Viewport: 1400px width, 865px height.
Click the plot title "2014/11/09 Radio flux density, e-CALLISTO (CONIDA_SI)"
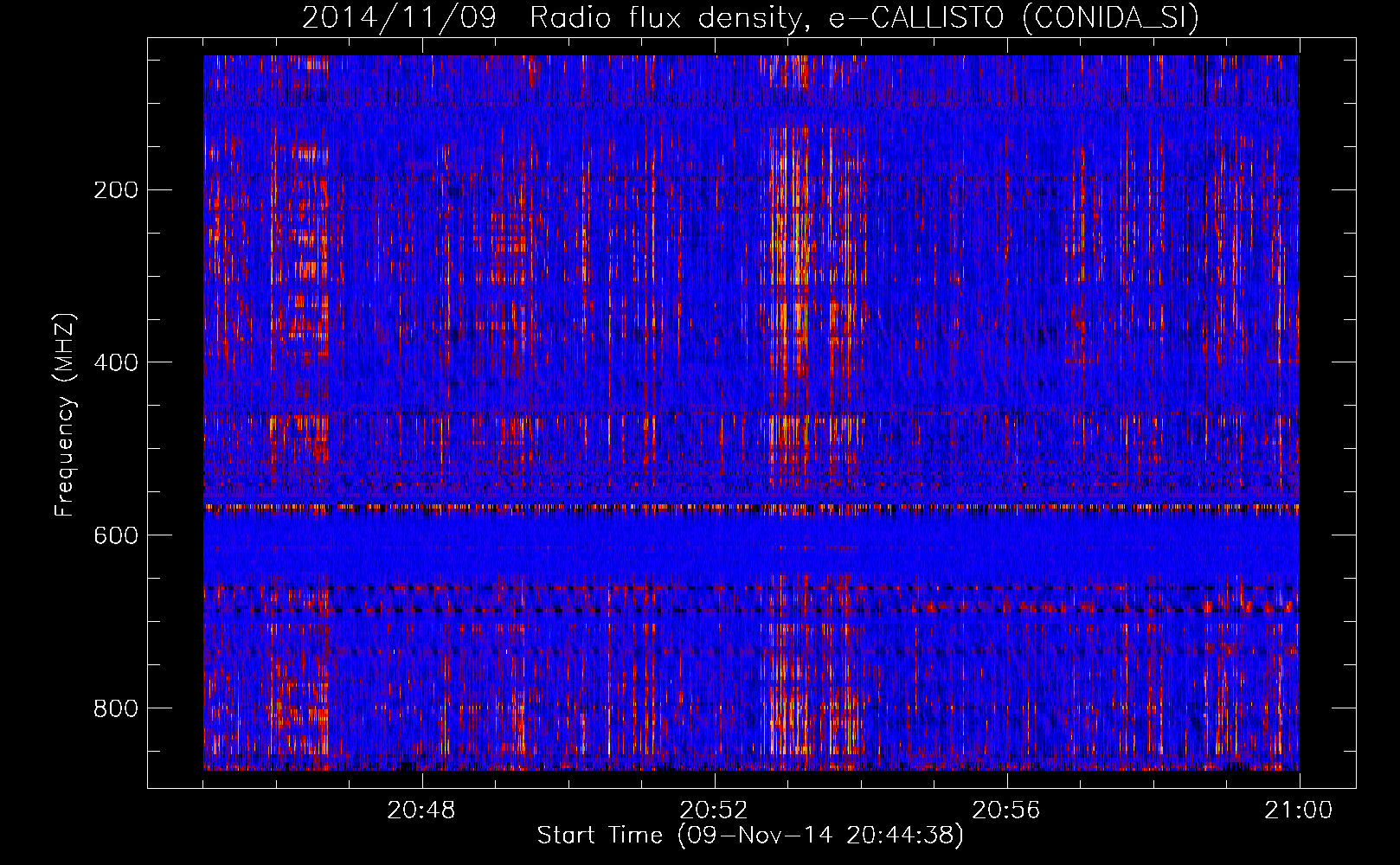[750, 17]
